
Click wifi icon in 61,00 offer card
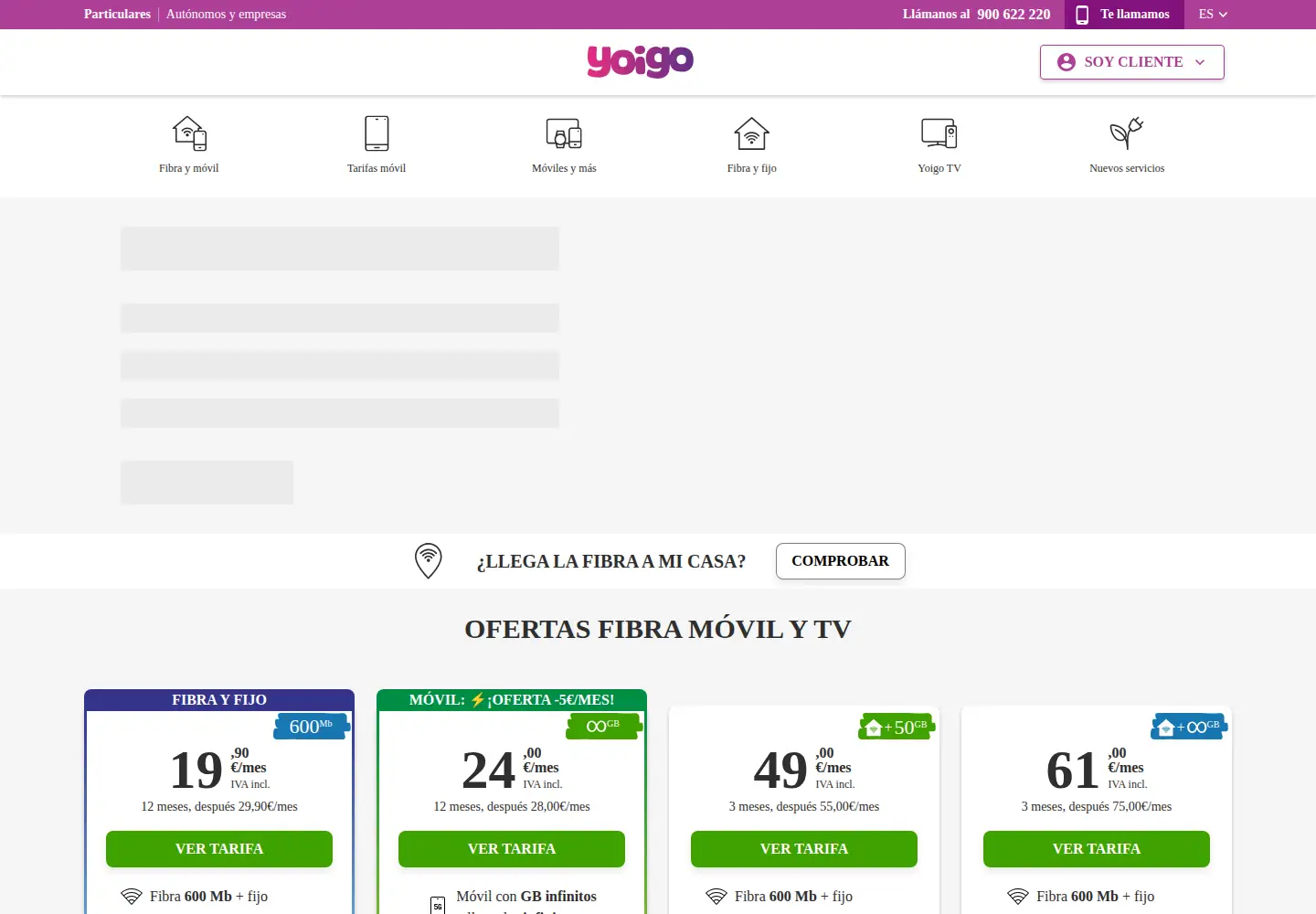1018,897
